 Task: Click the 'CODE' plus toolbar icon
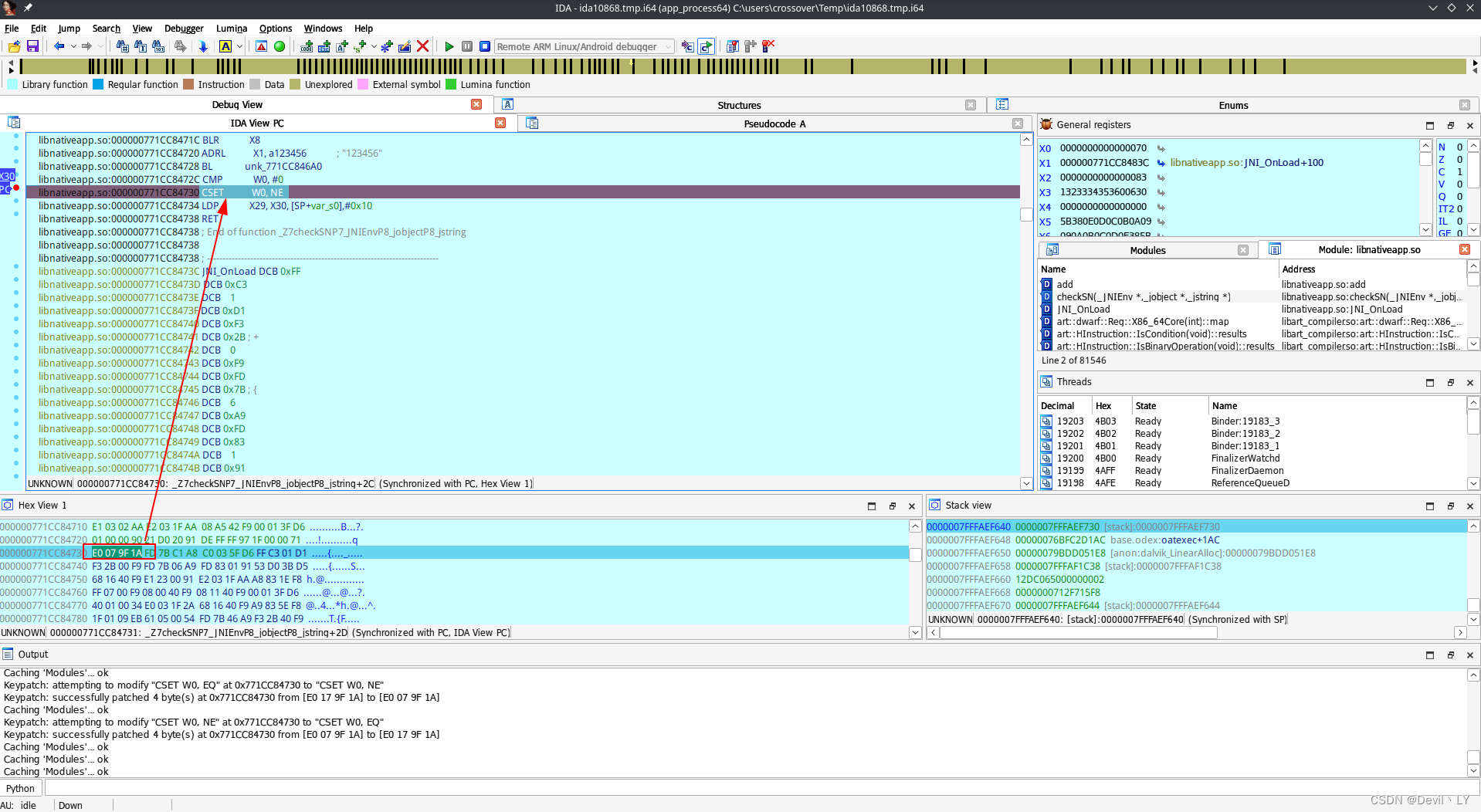(x=307, y=46)
